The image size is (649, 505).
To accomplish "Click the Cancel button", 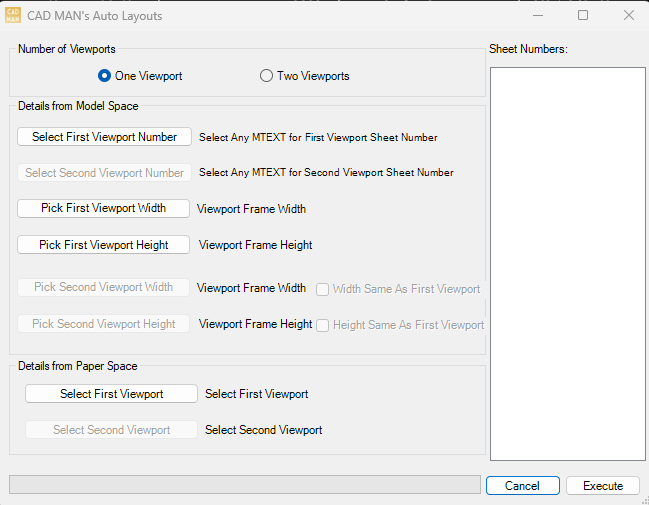I will 522,486.
